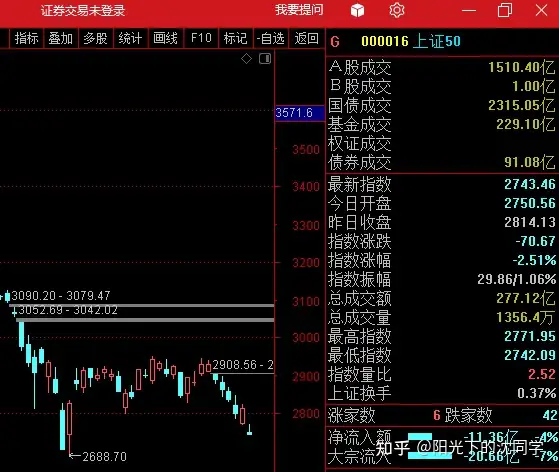Image resolution: width=559 pixels, height=472 pixels.
Task: Click the 3D cube icon in title bar
Action: (357, 10)
